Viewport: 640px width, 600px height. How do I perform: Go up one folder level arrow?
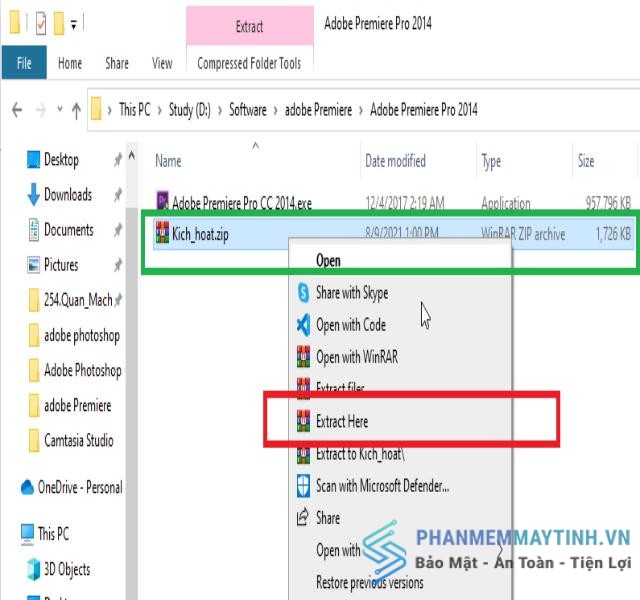click(76, 110)
